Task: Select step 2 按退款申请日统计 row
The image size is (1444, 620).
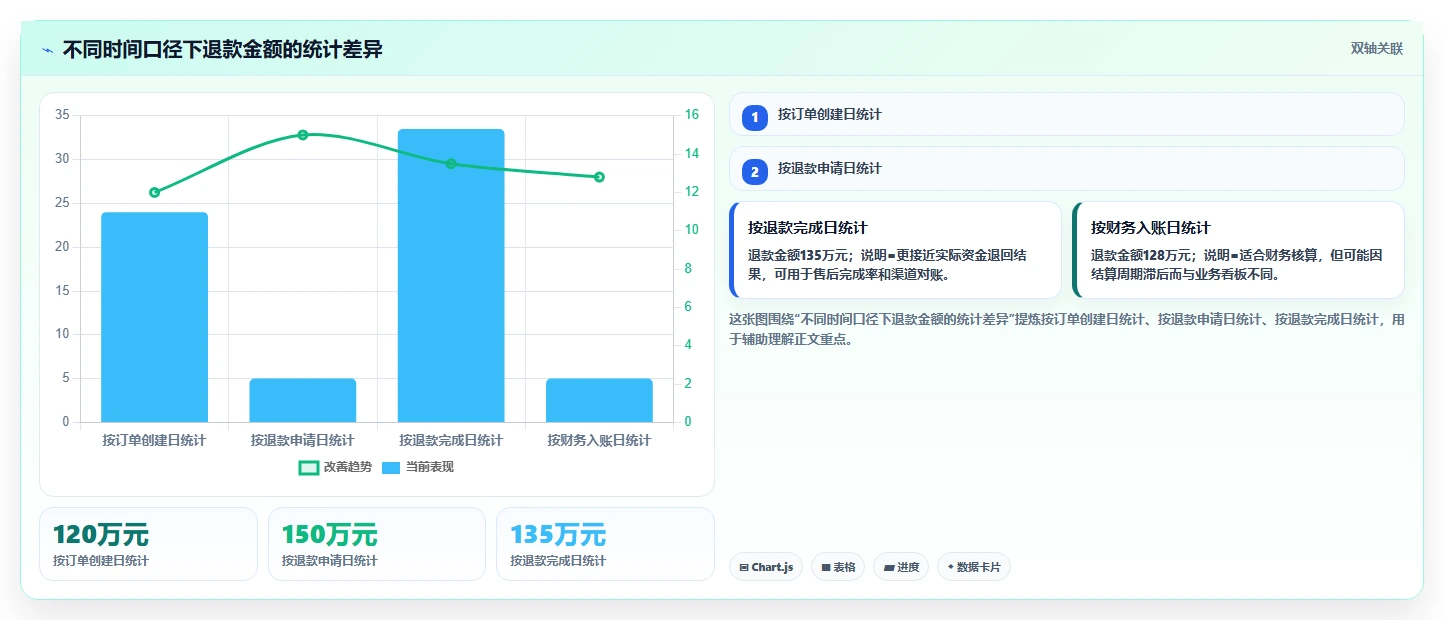Action: (1067, 168)
